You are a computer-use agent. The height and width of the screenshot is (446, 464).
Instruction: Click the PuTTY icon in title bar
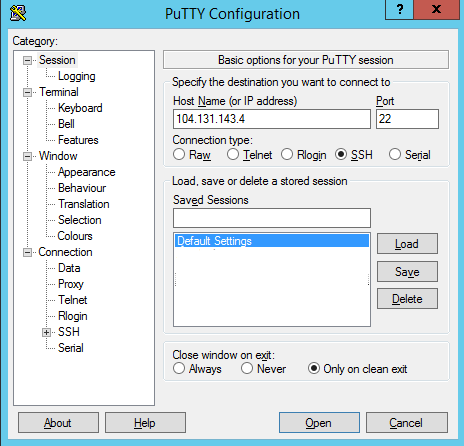(x=18, y=13)
